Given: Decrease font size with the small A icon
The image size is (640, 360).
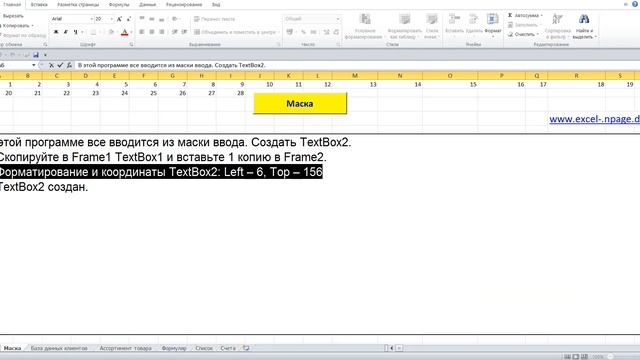Looking at the screenshot, I should coord(129,19).
